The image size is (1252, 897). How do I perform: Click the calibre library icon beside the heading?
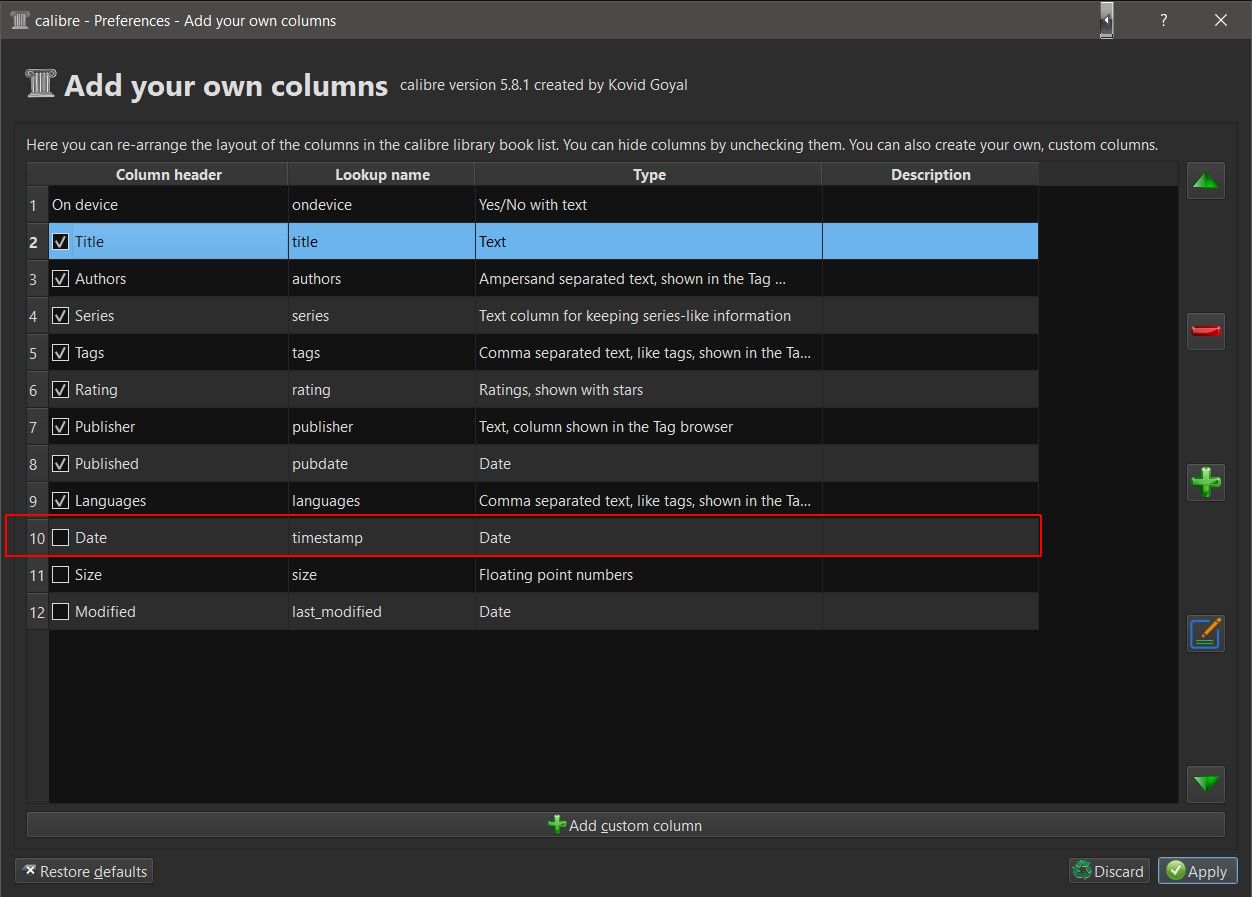tap(41, 84)
